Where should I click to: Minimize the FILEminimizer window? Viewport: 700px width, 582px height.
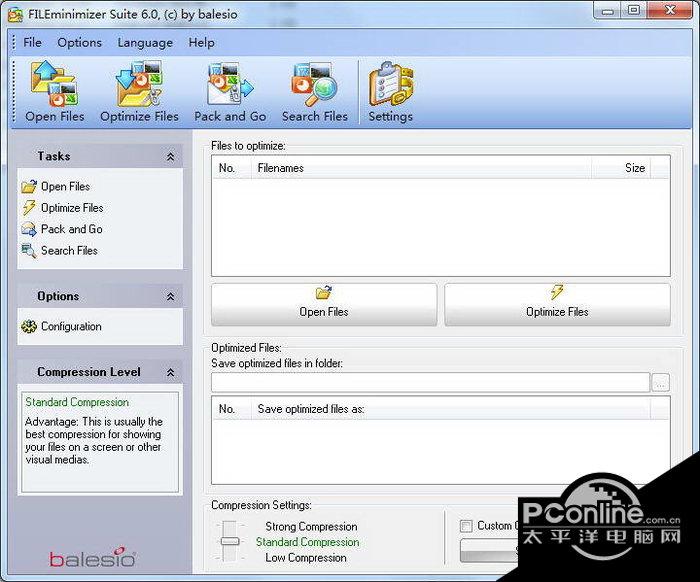(608, 11)
